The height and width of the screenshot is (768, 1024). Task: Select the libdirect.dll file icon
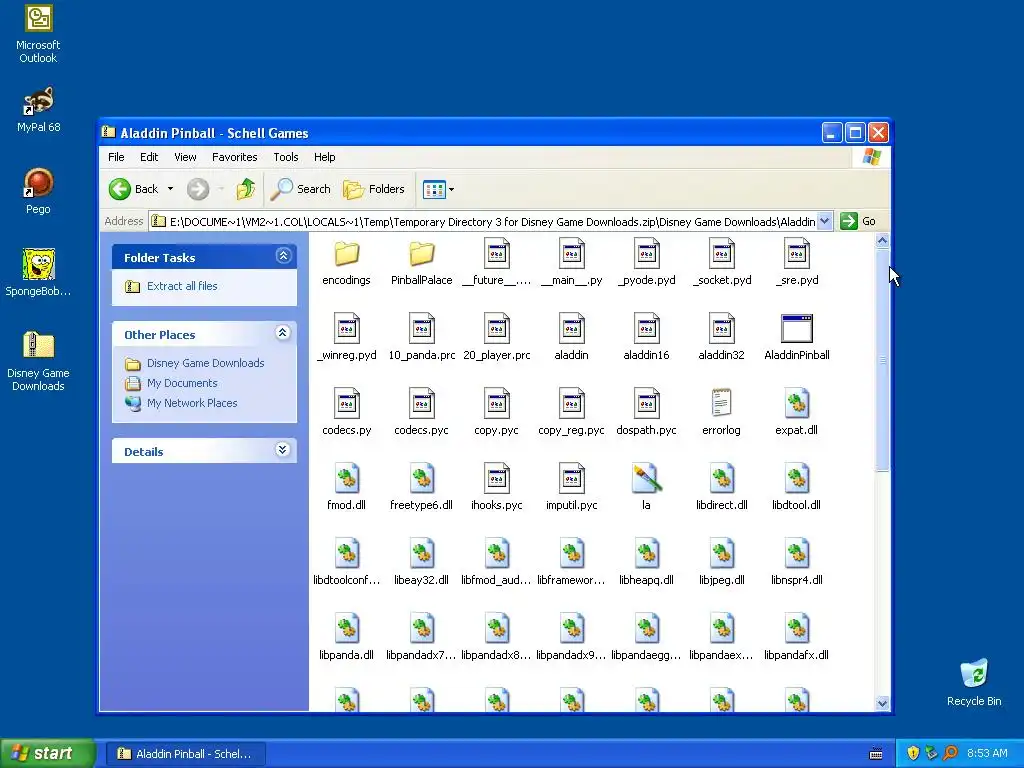pos(722,478)
